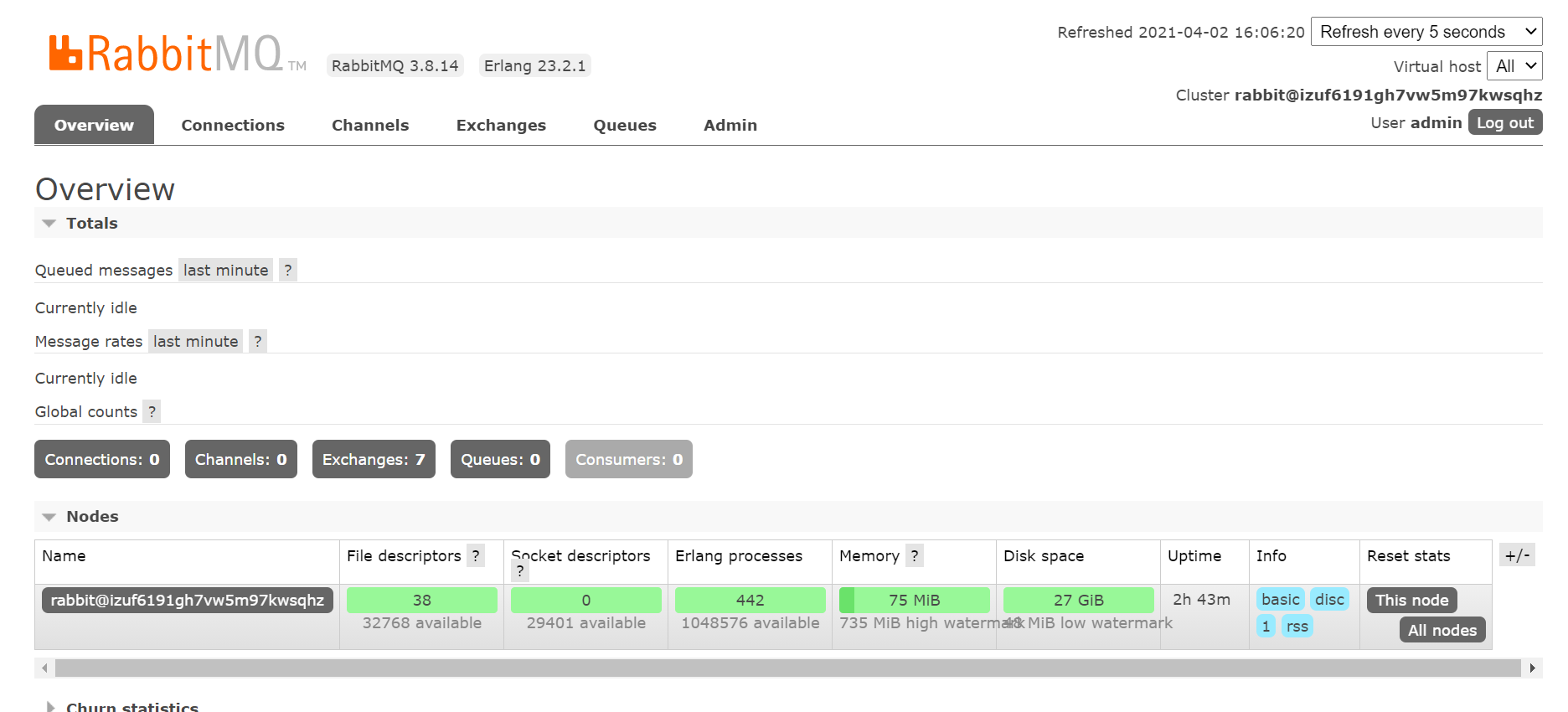The image size is (1568, 712).
Task: Reset stats for All nodes
Action: pyautogui.click(x=1442, y=630)
